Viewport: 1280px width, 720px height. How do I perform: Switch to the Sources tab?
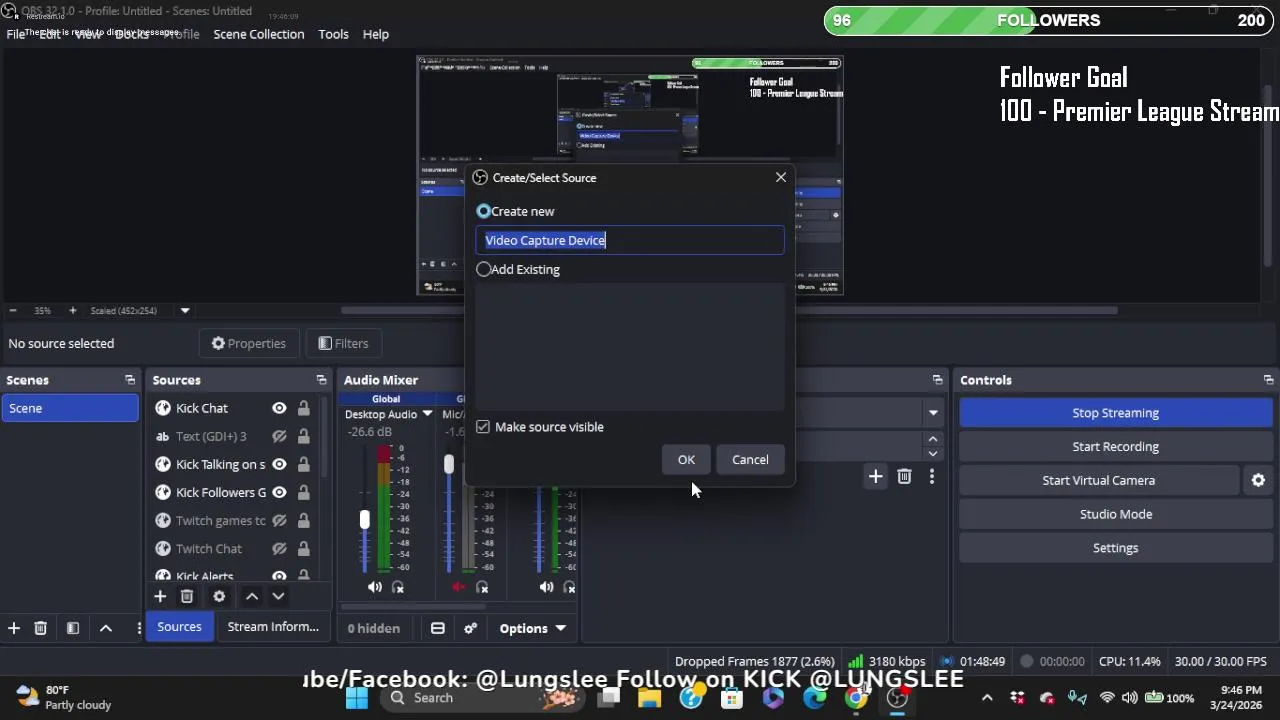tap(179, 627)
